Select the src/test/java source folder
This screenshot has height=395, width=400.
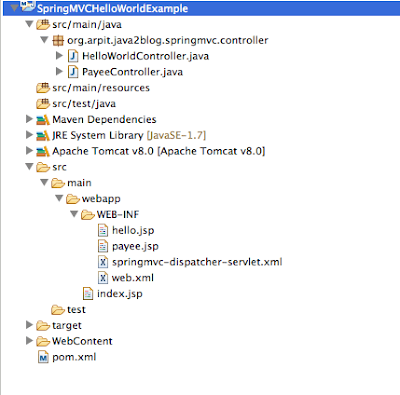pos(84,104)
